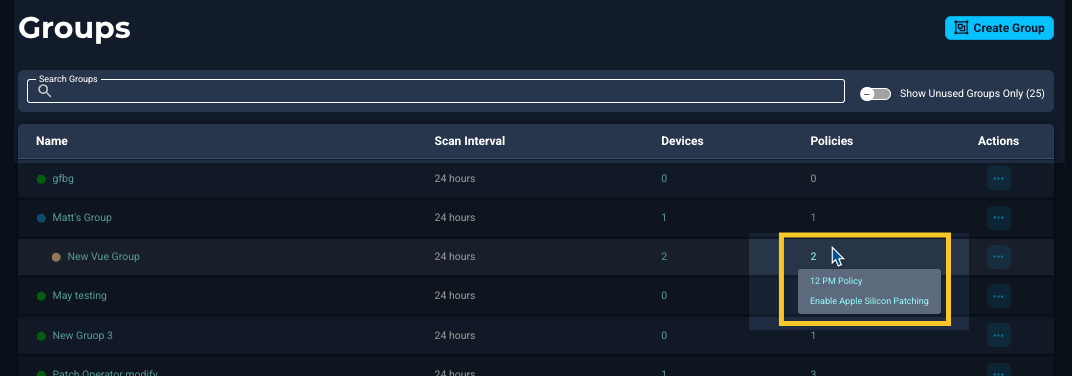This screenshot has width=1072, height=376.
Task: Click 24 hours scan interval for May testing
Action: 455,295
